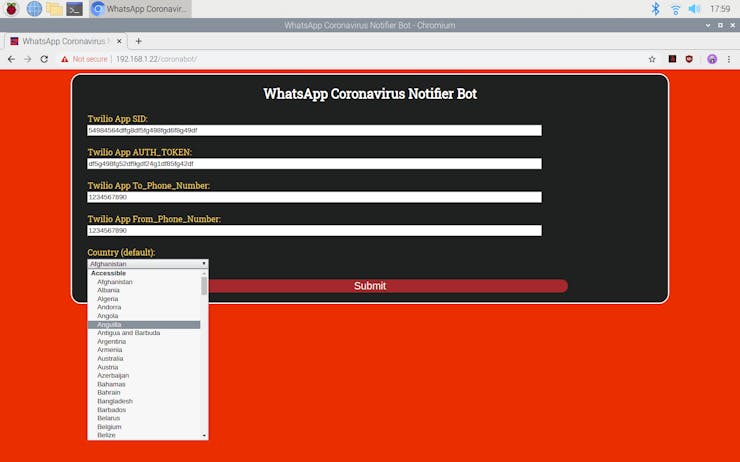Click the clock showing 17:59
The image size is (740, 462).
[x=720, y=8]
